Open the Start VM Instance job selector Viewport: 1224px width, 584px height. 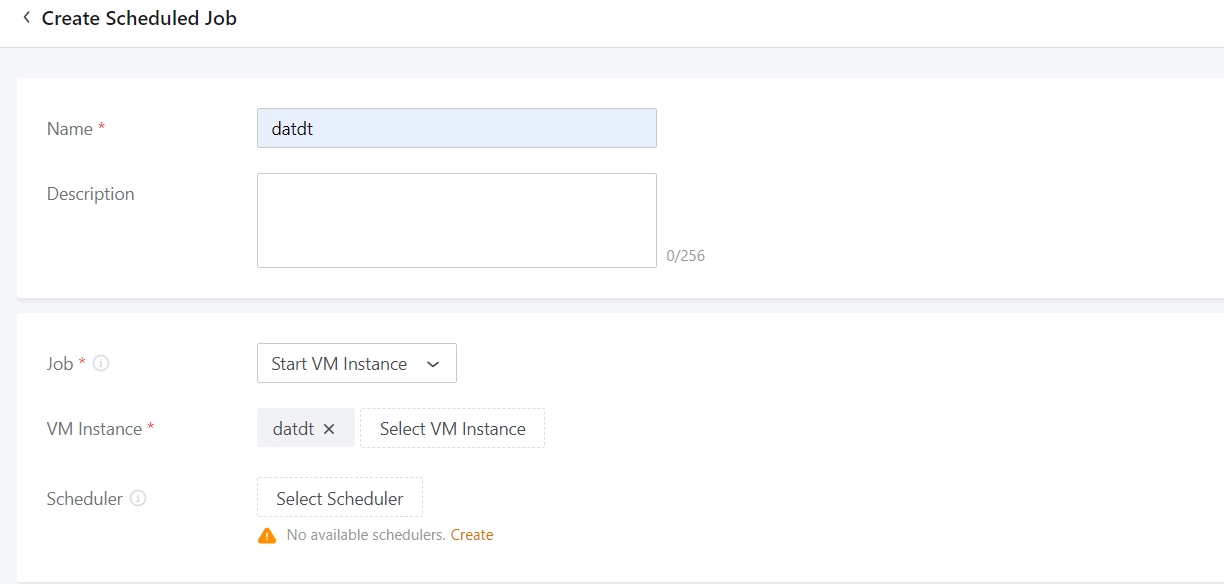pyautogui.click(x=340, y=364)
